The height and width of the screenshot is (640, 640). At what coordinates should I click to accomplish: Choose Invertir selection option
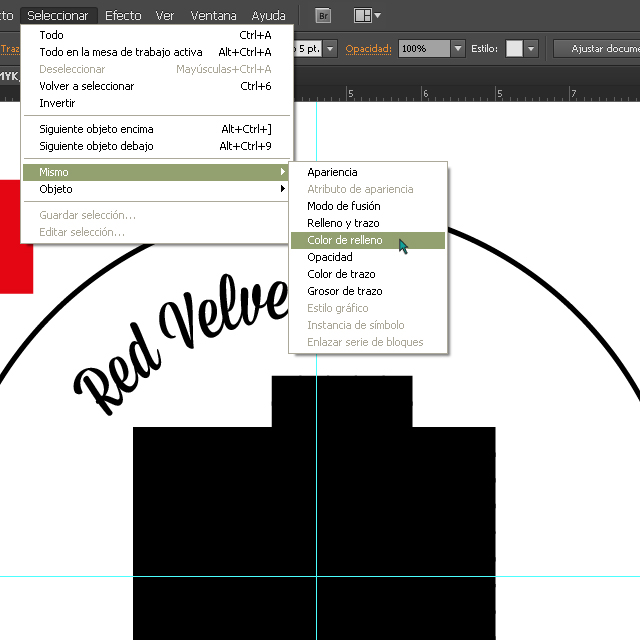[x=156, y=103]
